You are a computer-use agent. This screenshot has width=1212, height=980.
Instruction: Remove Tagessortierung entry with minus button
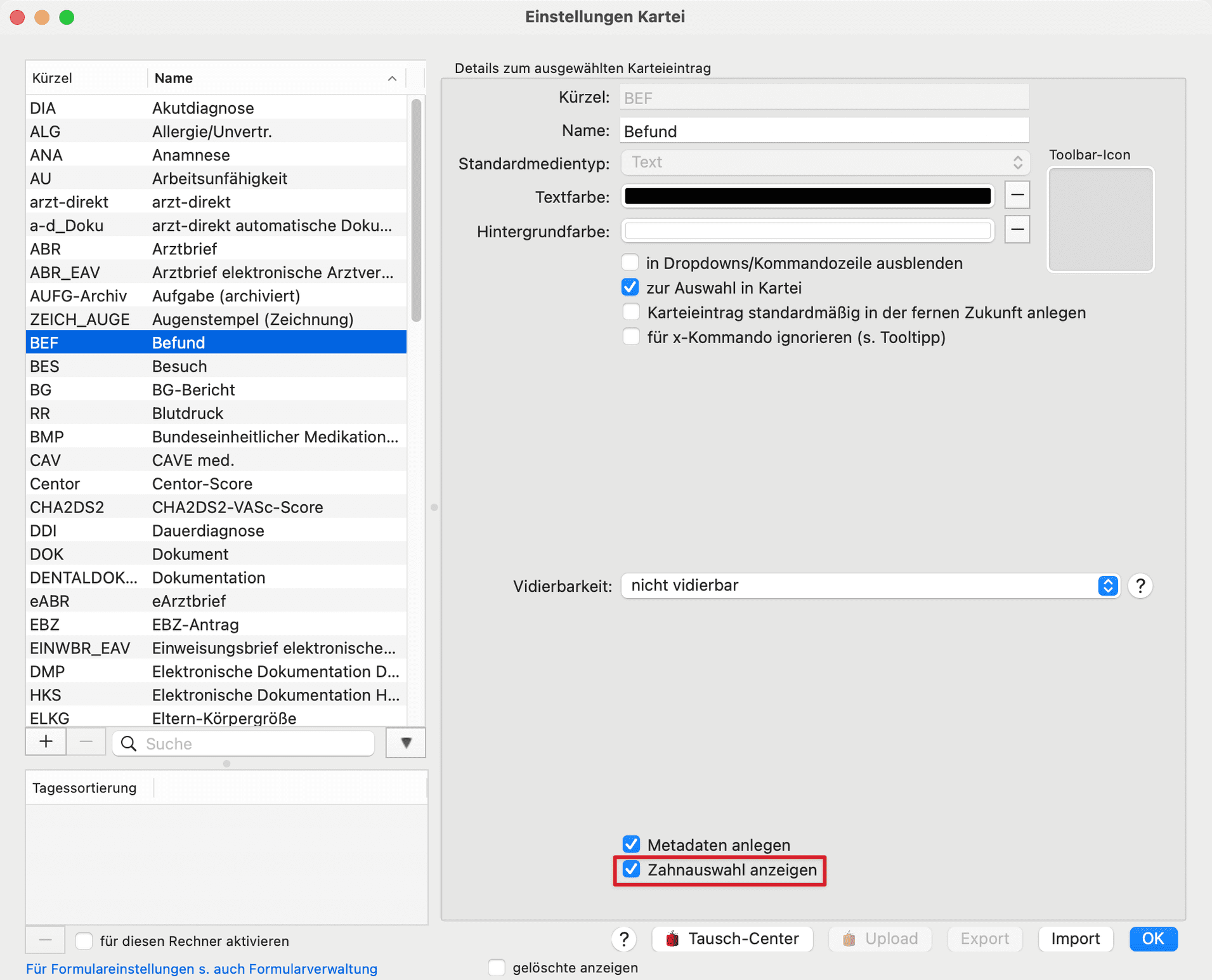[x=45, y=939]
